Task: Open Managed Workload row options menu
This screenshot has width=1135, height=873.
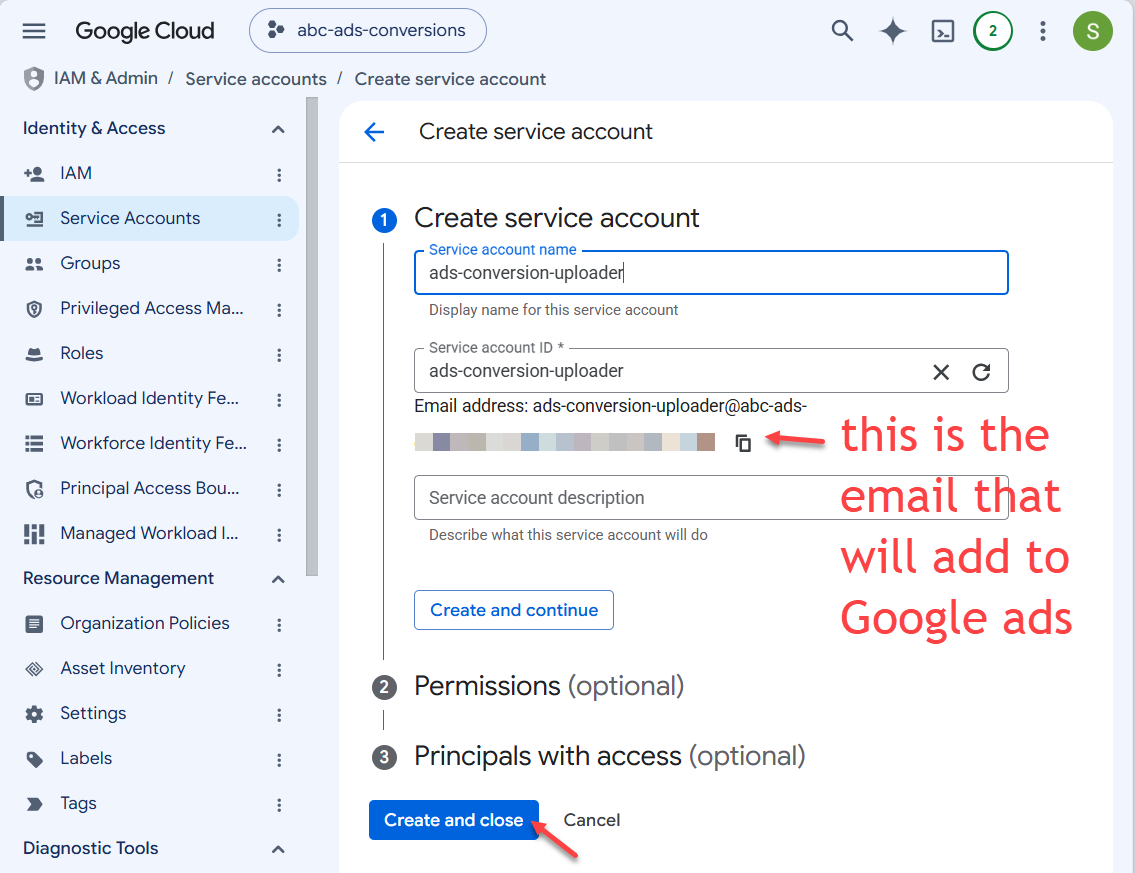Action: pyautogui.click(x=279, y=535)
